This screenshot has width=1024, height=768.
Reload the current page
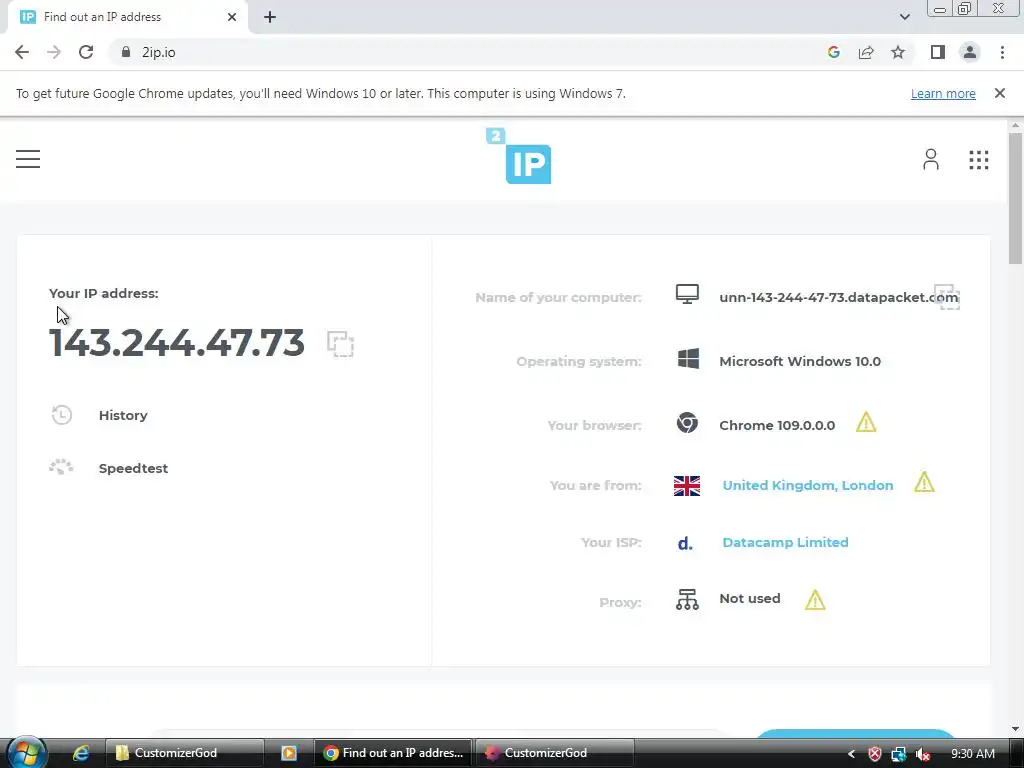86,52
